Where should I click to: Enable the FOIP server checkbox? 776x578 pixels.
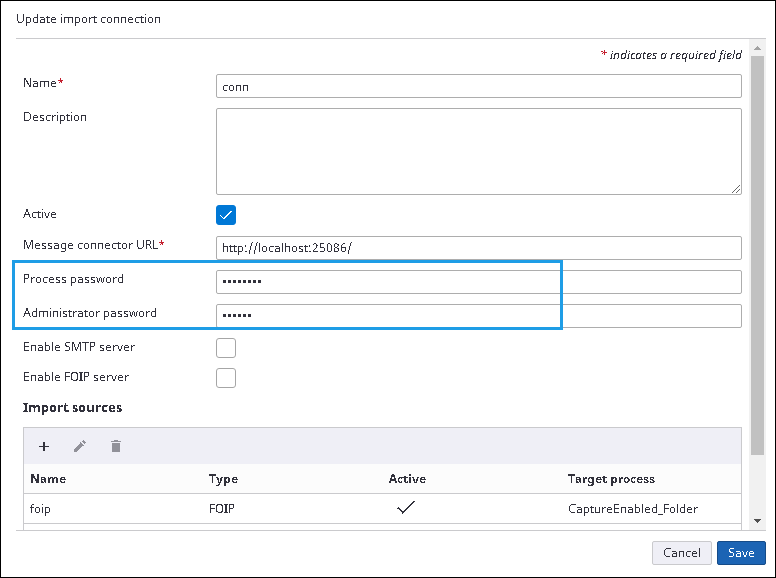click(x=226, y=377)
